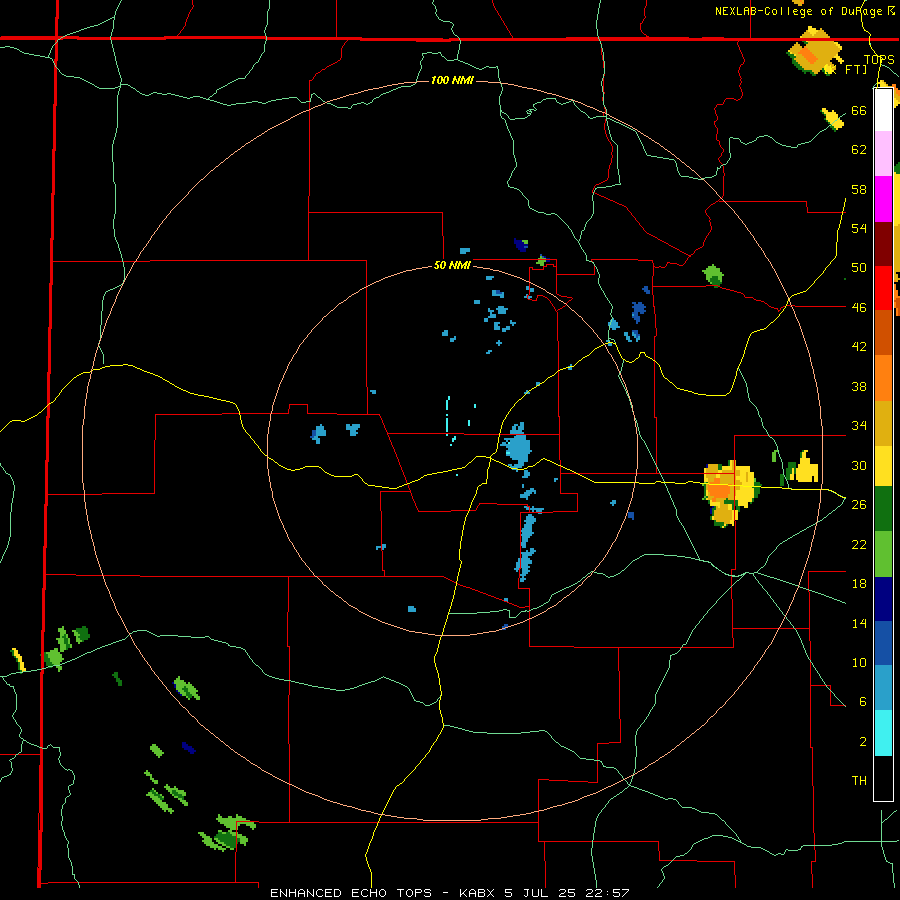Click the '62' legend value
Viewport: 900px width, 900px height.
pyautogui.click(x=859, y=150)
